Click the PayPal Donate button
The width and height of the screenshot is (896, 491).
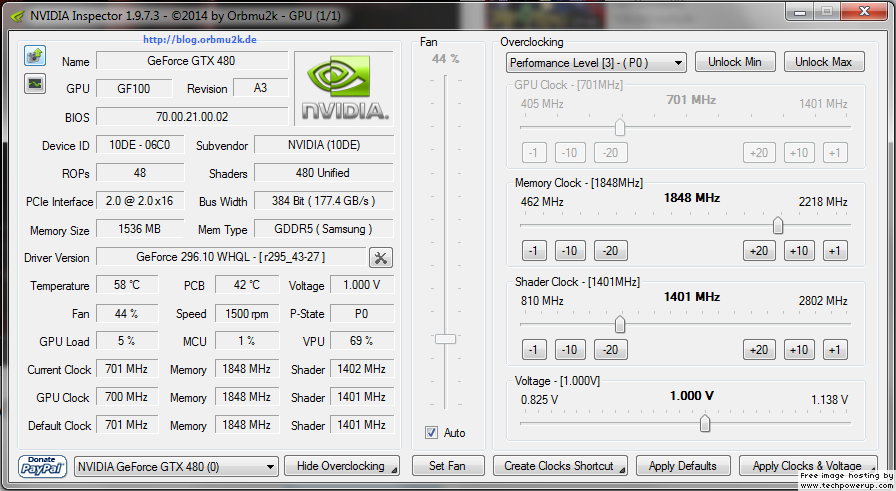click(x=42, y=466)
